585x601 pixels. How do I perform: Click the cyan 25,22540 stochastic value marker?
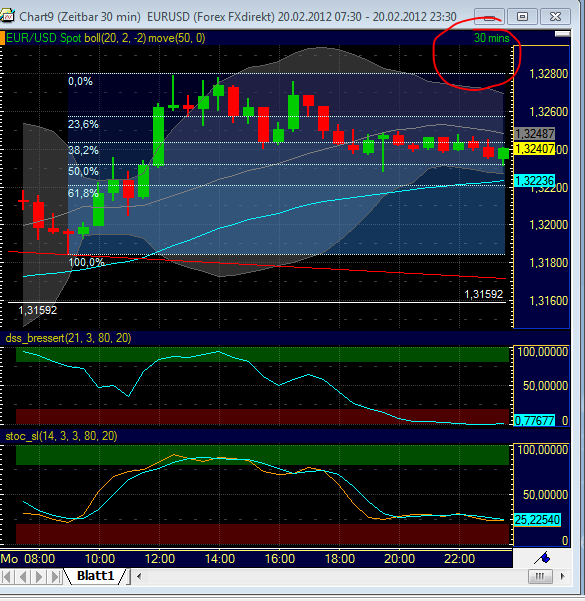(x=537, y=520)
